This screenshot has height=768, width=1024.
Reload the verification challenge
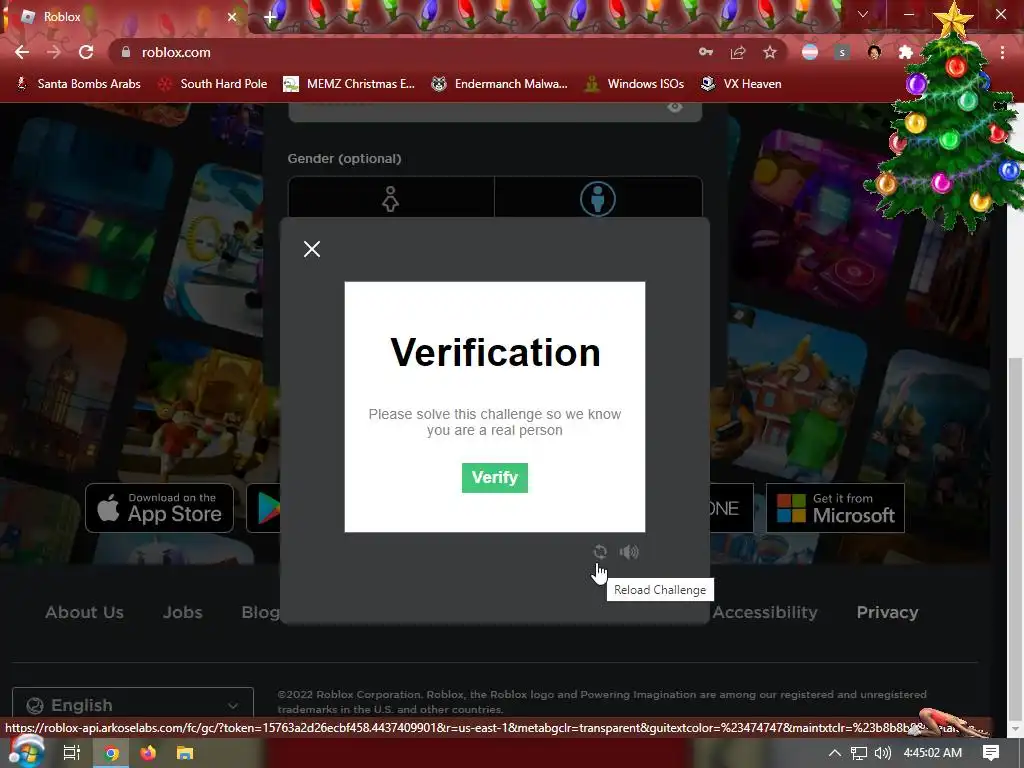coord(600,552)
